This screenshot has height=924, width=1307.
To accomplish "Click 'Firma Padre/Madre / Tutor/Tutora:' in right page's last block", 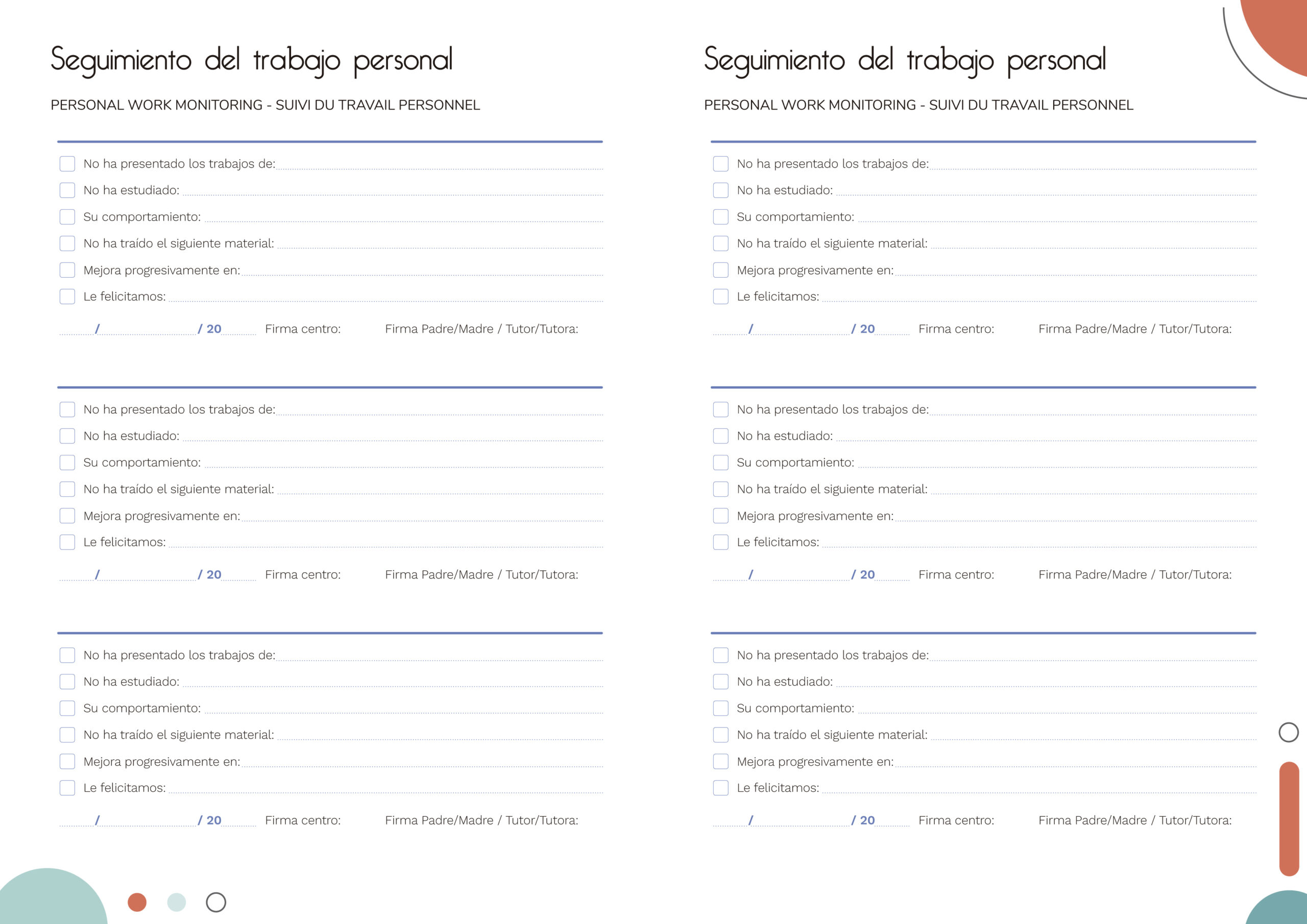I will point(1134,820).
